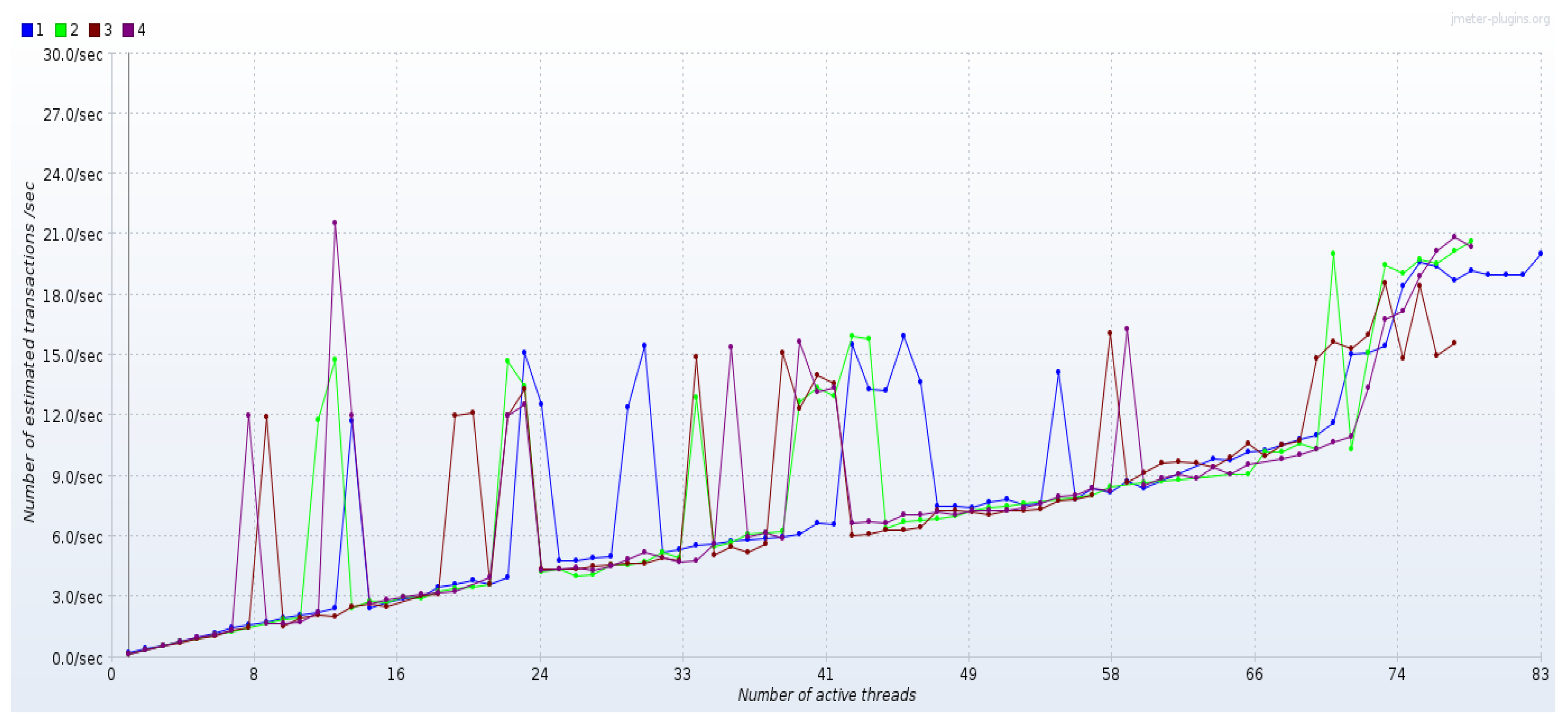Click the 41 tick label on the x-axis
Image resolution: width=1568 pixels, height=725 pixels.
click(x=825, y=674)
